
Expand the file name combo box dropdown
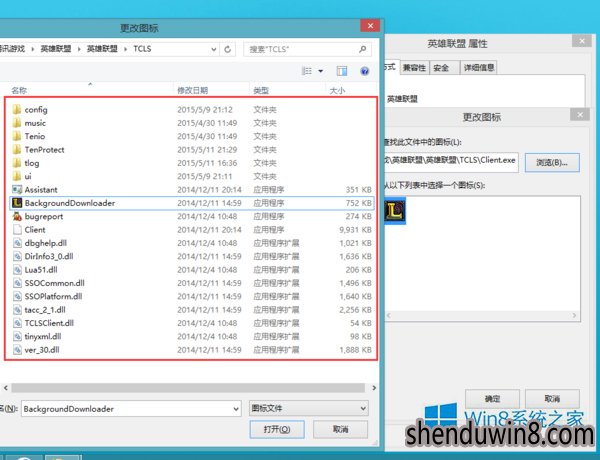pos(236,409)
